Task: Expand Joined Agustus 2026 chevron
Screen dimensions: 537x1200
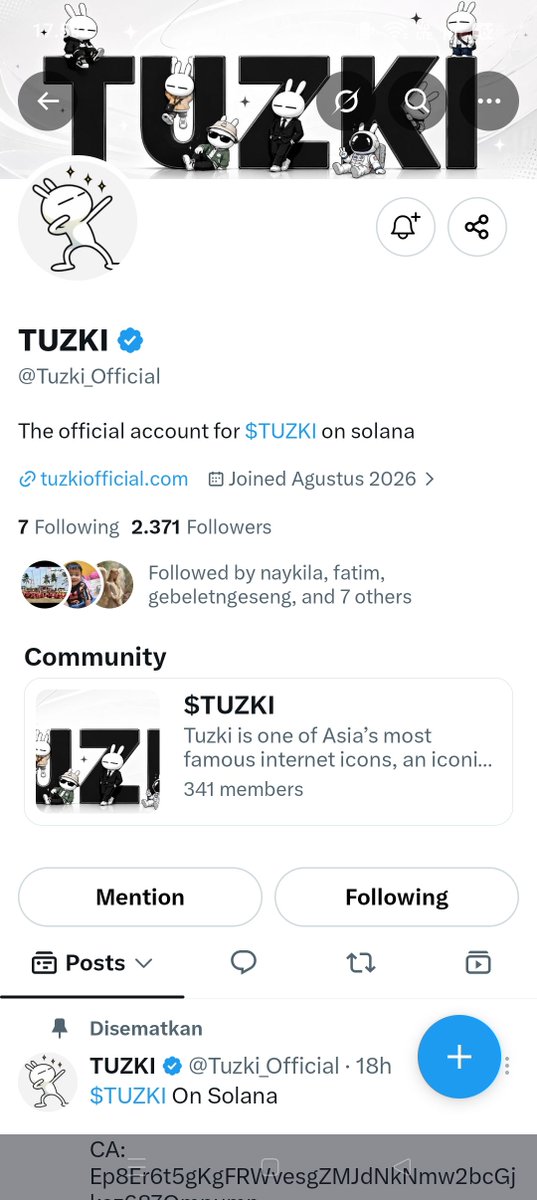Action: pyautogui.click(x=430, y=479)
